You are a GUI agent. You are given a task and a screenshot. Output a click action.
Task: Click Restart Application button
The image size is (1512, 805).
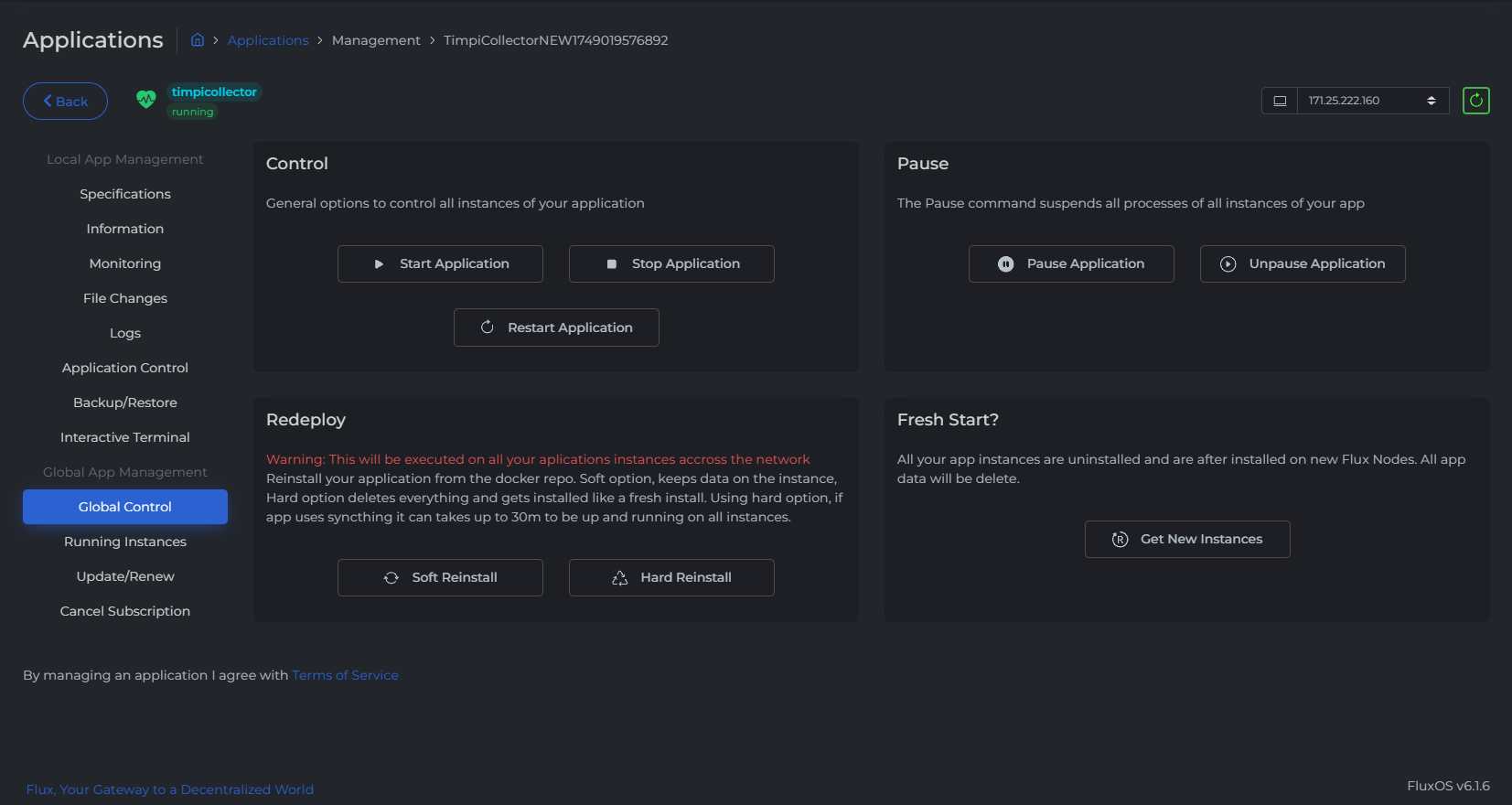coord(556,327)
